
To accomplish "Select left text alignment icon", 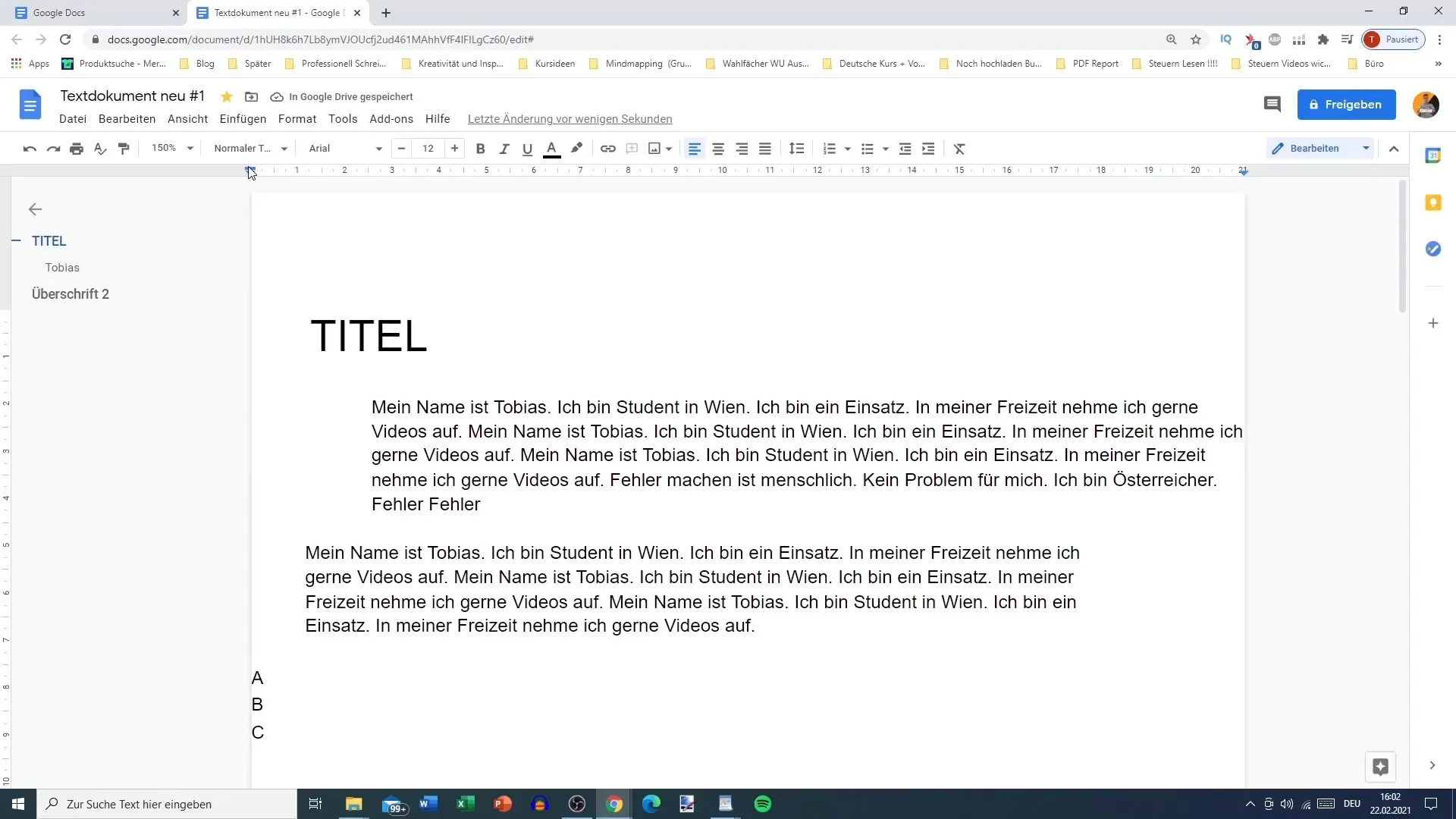I will tap(694, 148).
